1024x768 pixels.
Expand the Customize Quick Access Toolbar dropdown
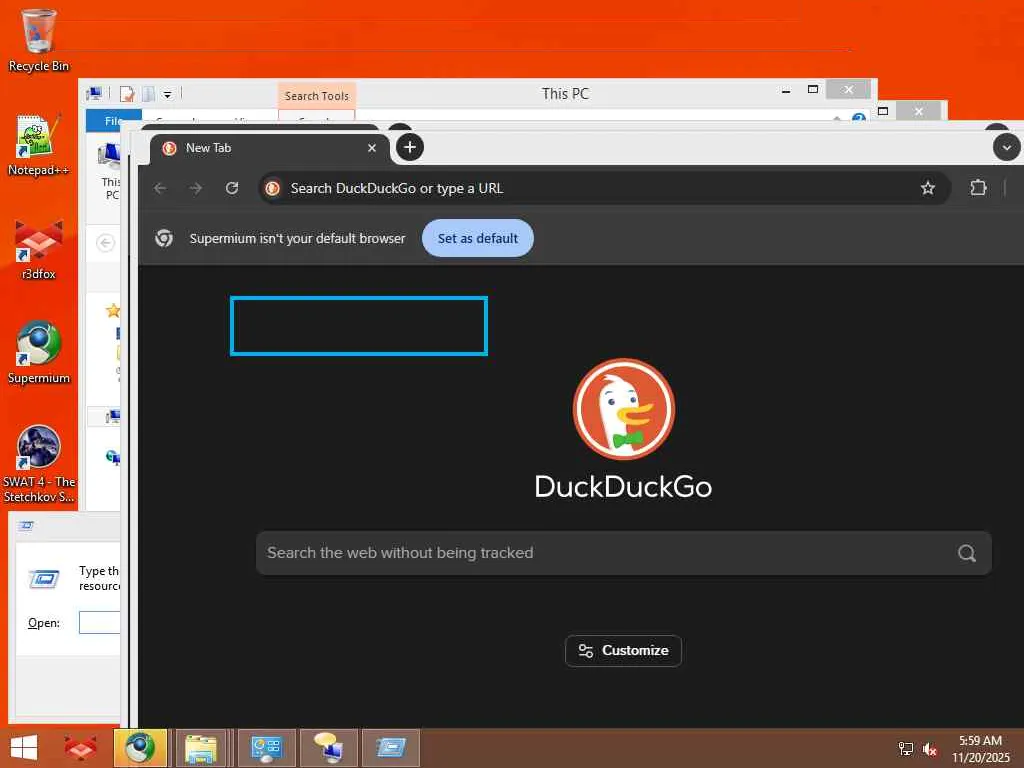point(168,95)
